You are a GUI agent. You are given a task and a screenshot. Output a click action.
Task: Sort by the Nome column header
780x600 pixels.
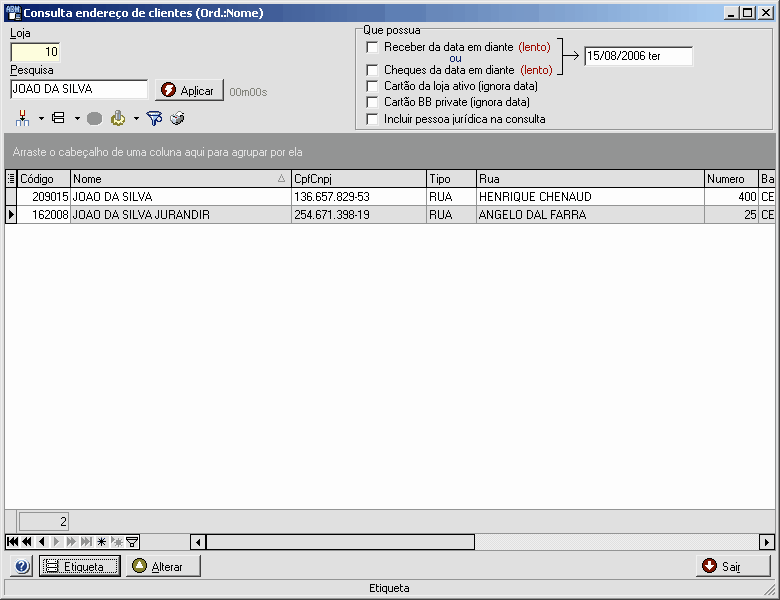(x=181, y=179)
